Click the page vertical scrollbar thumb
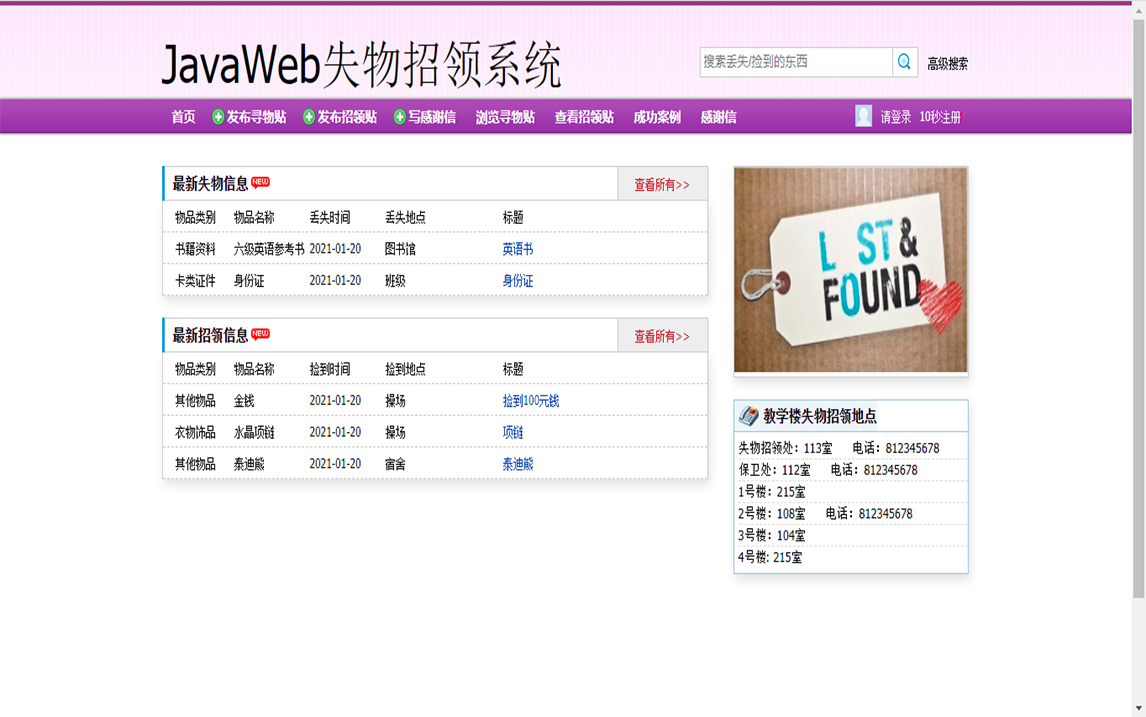1146x717 pixels. [x=1139, y=307]
